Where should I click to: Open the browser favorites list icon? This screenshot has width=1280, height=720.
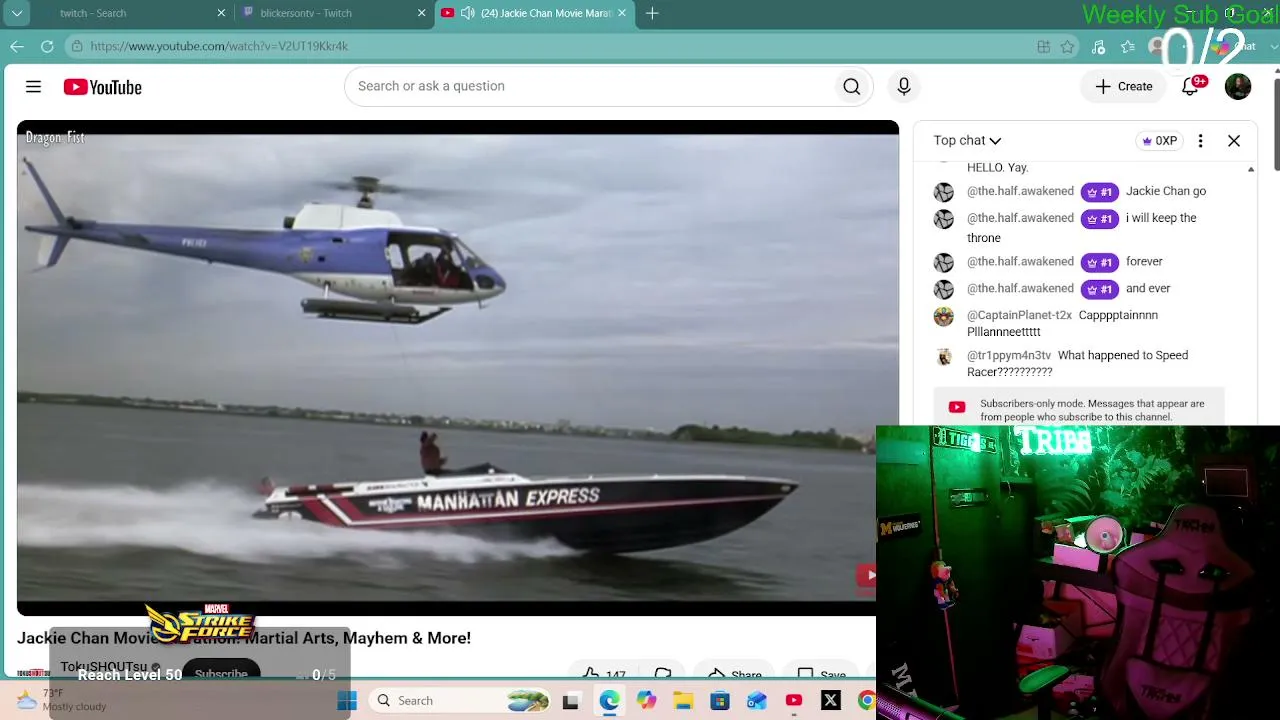pyautogui.click(x=1128, y=46)
